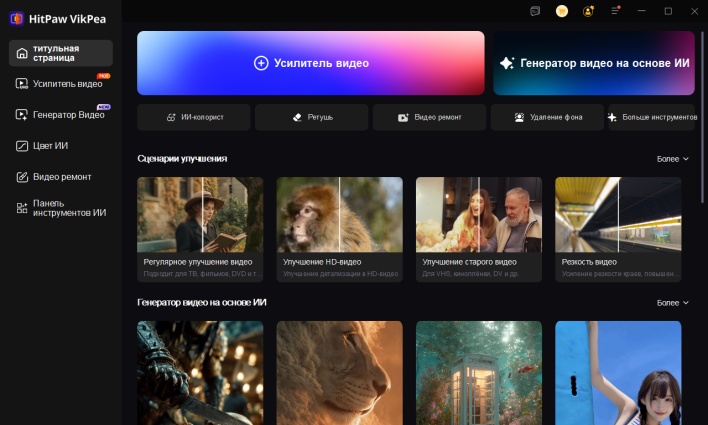Viewport: 708px width, 425px height.
Task: Click the Цвет ИИ sidebar icon
Action: 22,145
